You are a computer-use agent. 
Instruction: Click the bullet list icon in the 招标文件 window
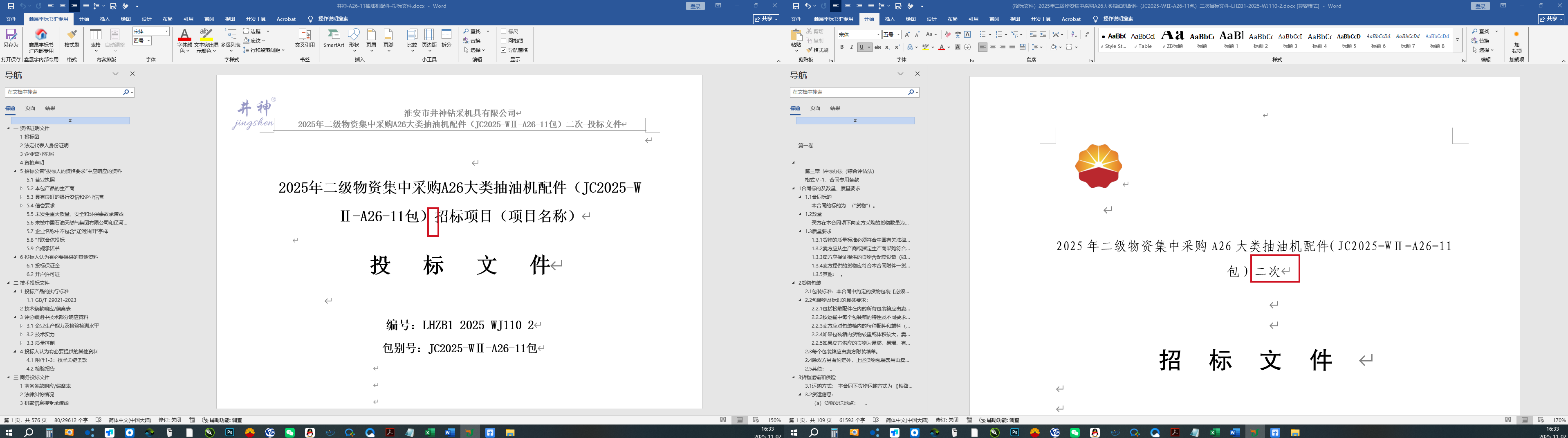pyautogui.click(x=983, y=34)
